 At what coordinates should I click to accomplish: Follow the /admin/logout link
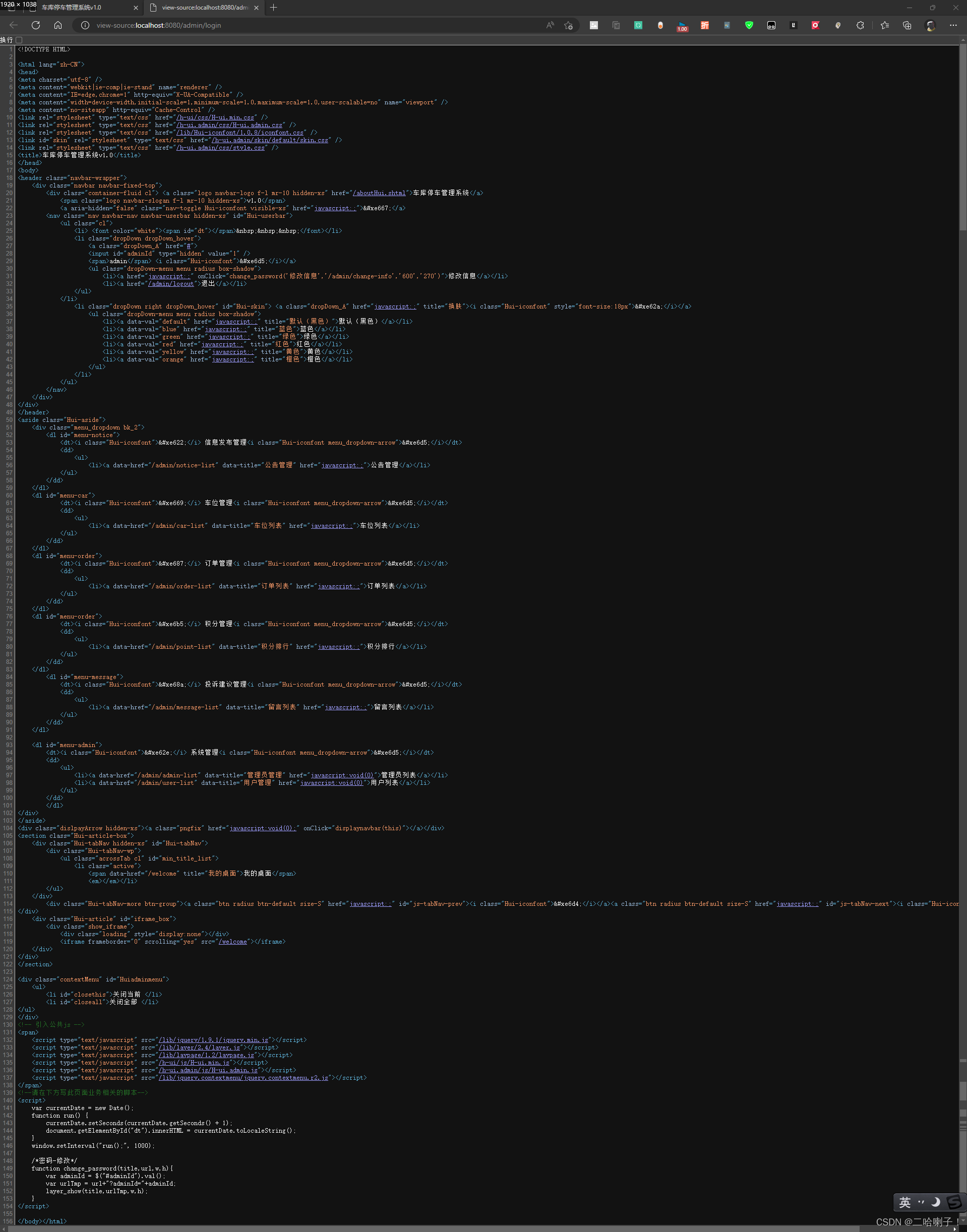(x=171, y=284)
